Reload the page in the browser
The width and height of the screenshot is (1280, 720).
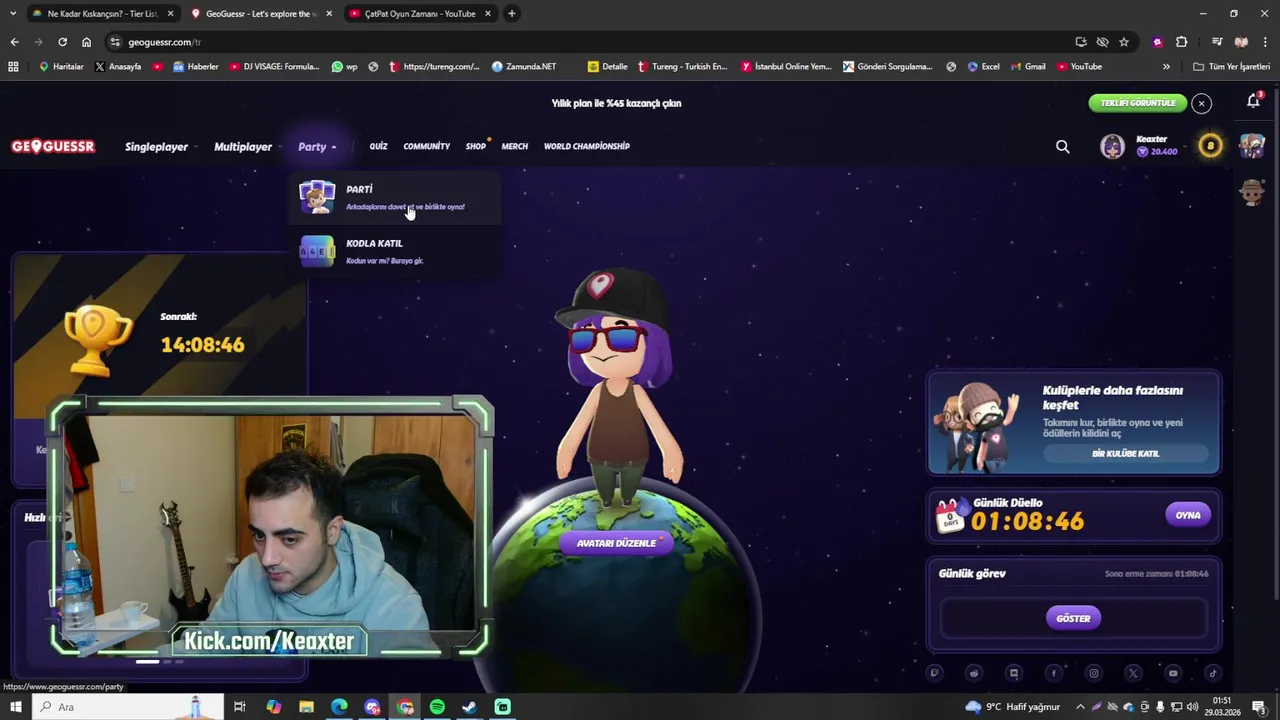point(62,42)
